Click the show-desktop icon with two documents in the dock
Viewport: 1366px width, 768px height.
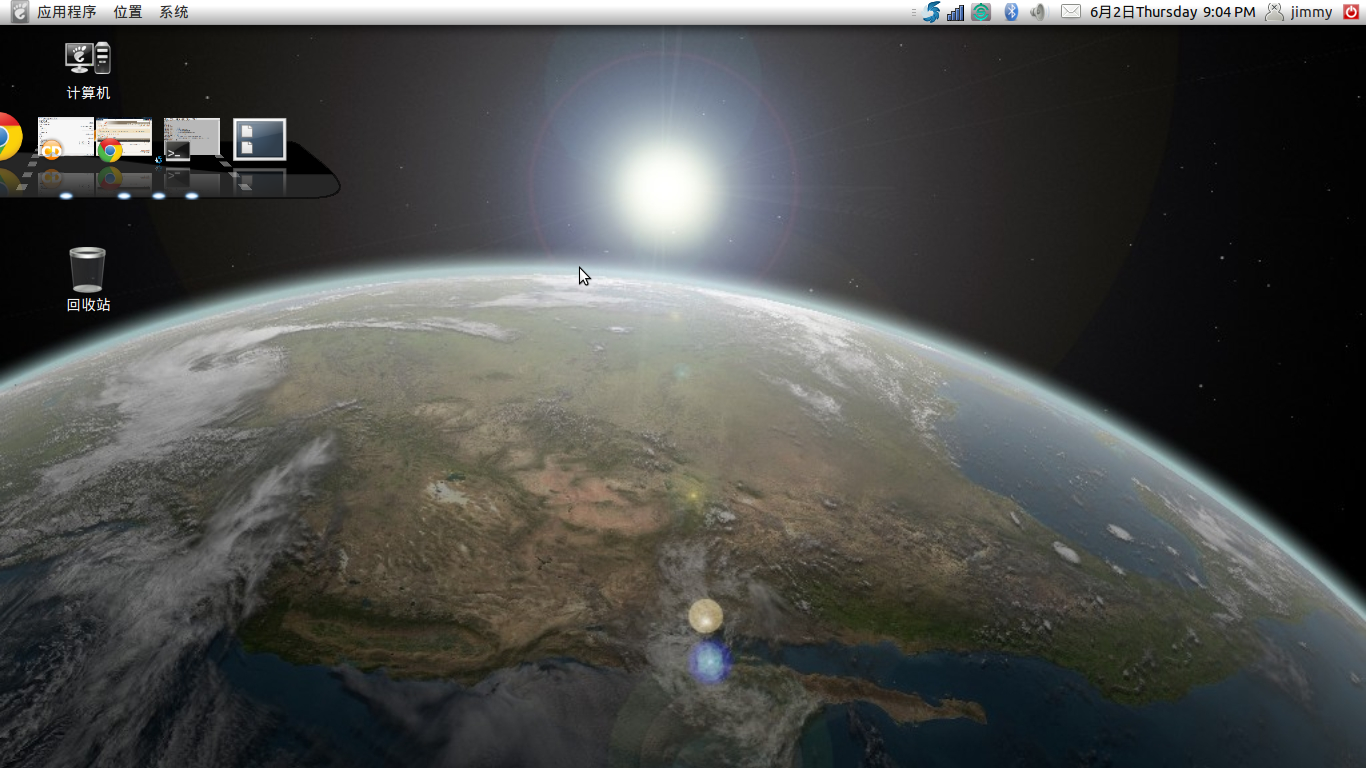click(260, 139)
